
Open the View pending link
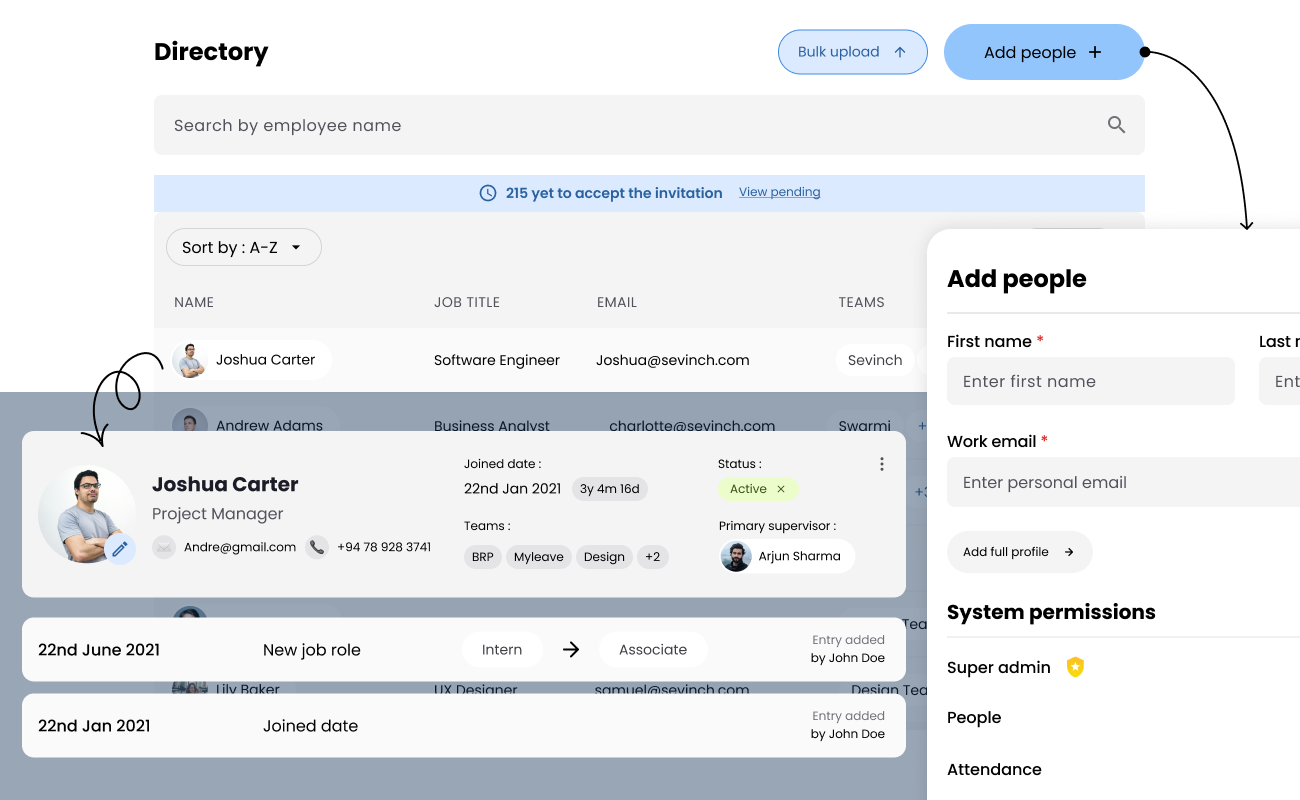pos(779,192)
